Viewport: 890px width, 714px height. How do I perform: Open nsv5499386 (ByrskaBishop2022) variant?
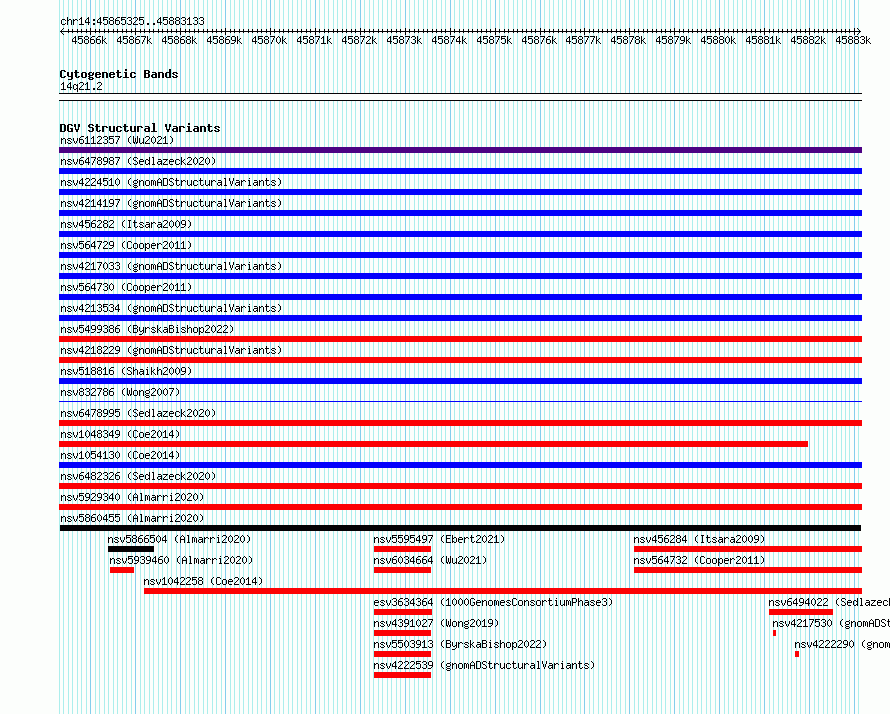(x=147, y=329)
